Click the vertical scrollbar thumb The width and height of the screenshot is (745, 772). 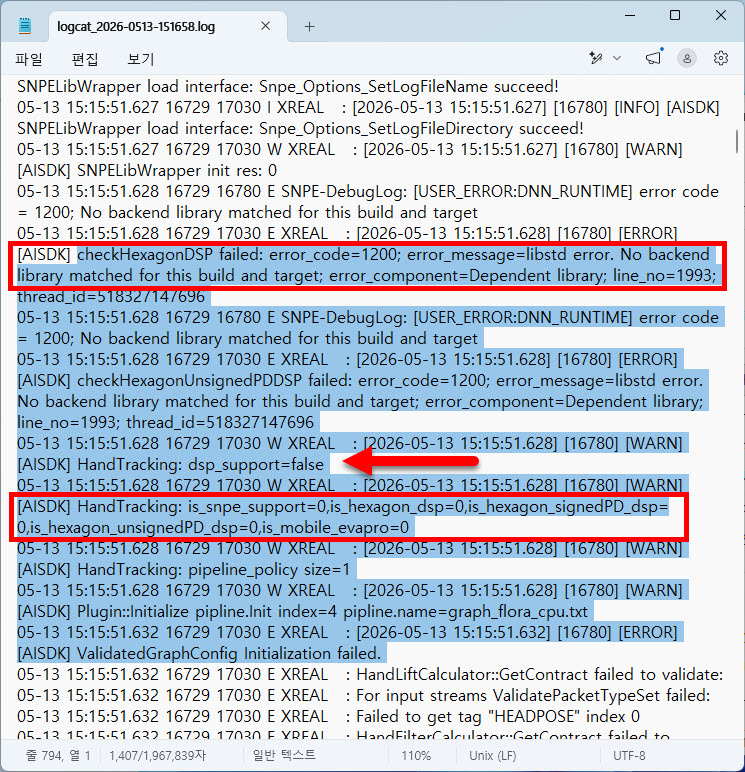(737, 141)
